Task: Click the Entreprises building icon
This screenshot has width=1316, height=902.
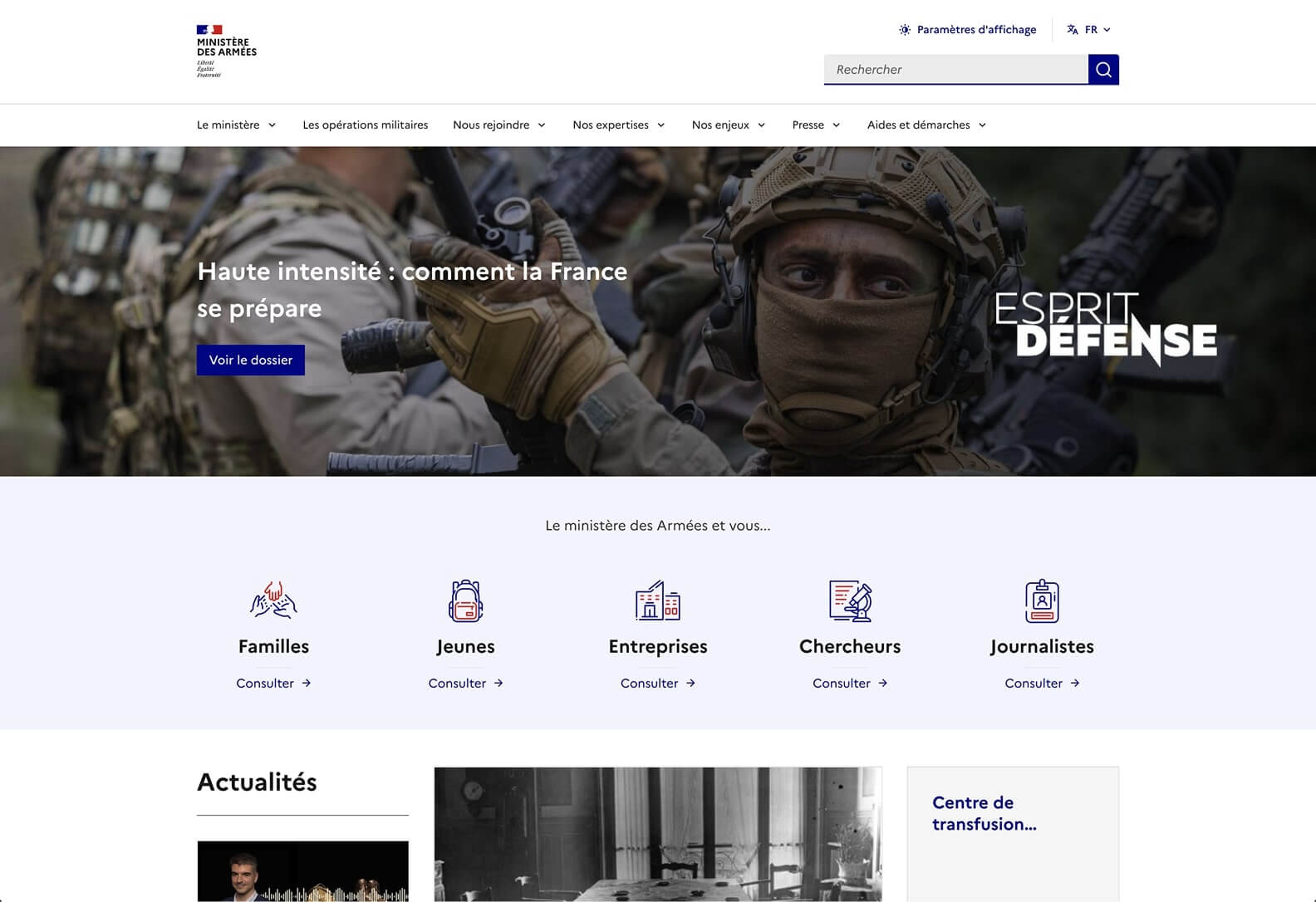Action: tap(657, 601)
